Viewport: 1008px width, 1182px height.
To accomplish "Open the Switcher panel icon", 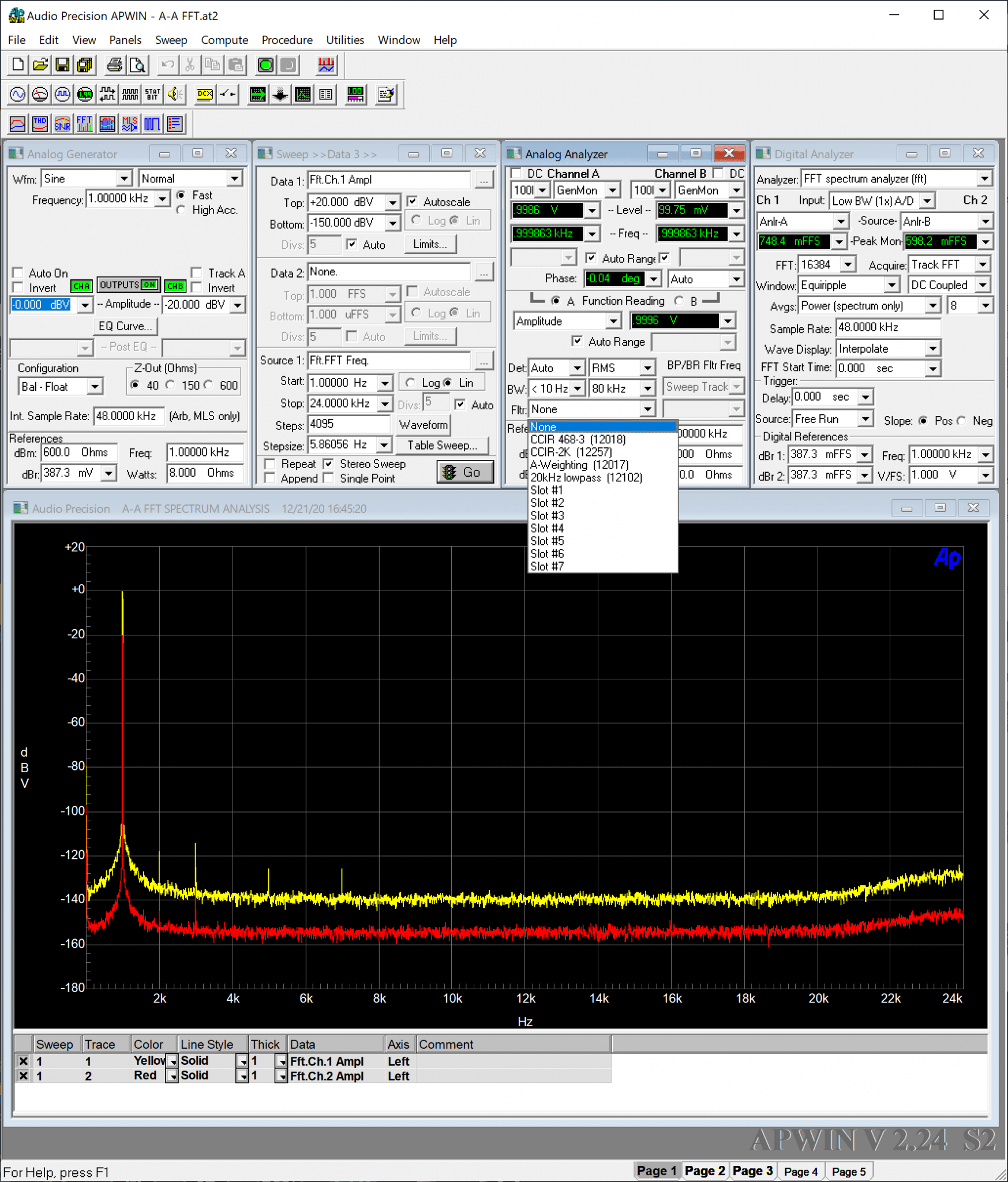I will [x=228, y=94].
